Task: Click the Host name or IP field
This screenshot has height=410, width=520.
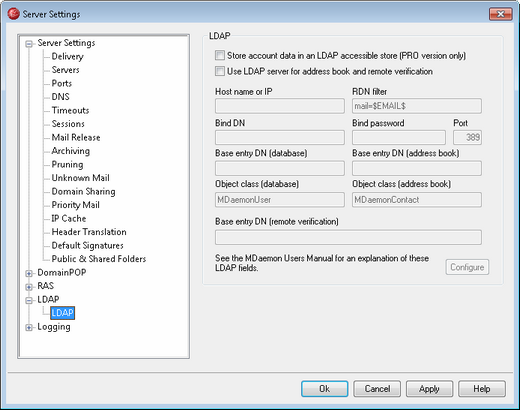Action: [x=280, y=106]
